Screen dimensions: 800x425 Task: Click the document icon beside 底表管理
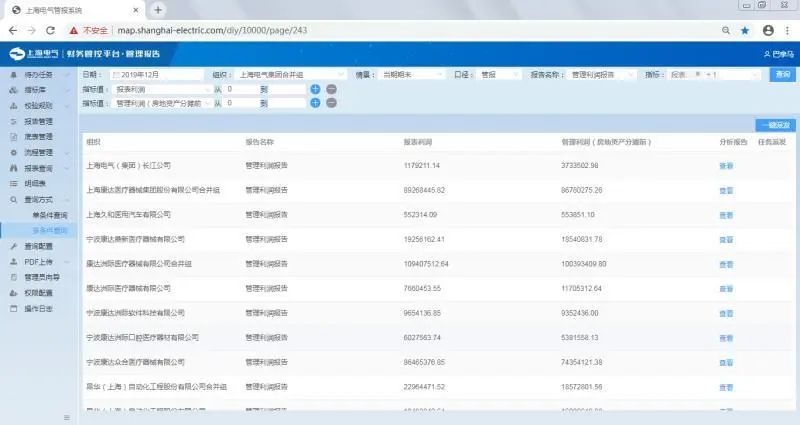(x=14, y=137)
